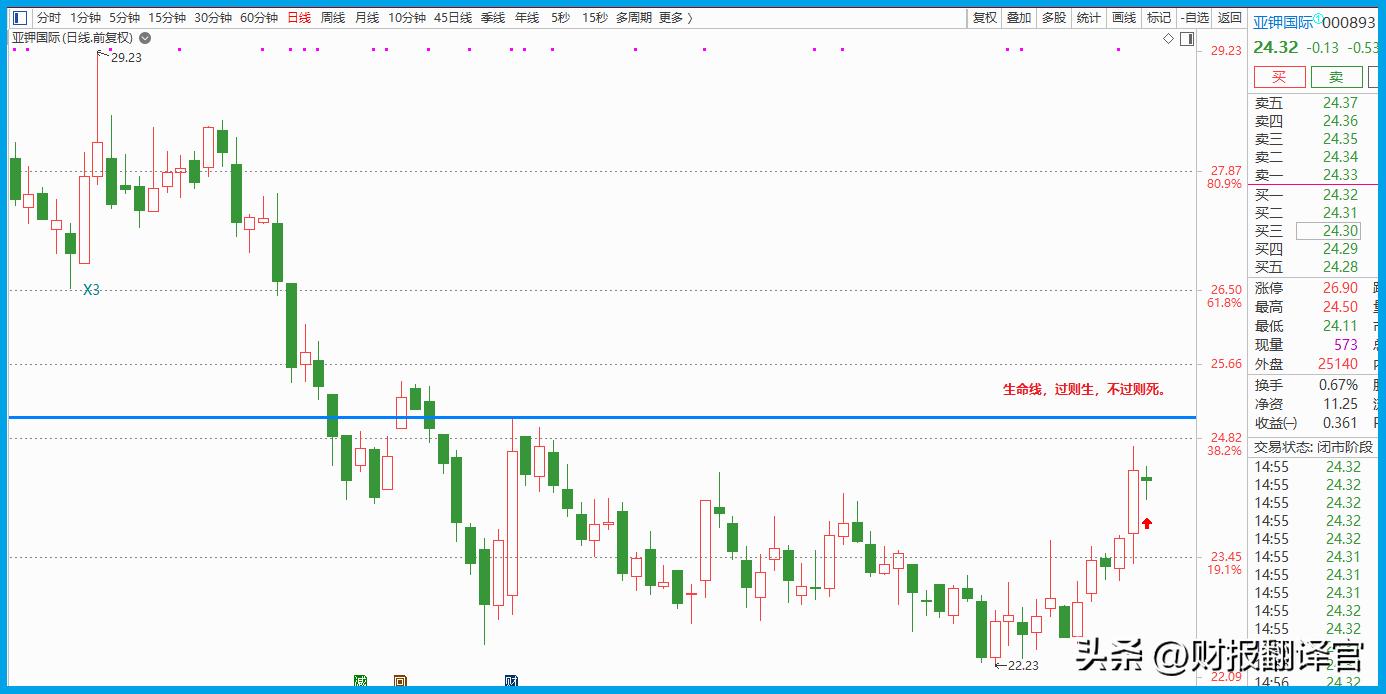The width and height of the screenshot is (1386, 694).
Task: Click the boxed 买三 24.30 price
Action: (x=1329, y=231)
